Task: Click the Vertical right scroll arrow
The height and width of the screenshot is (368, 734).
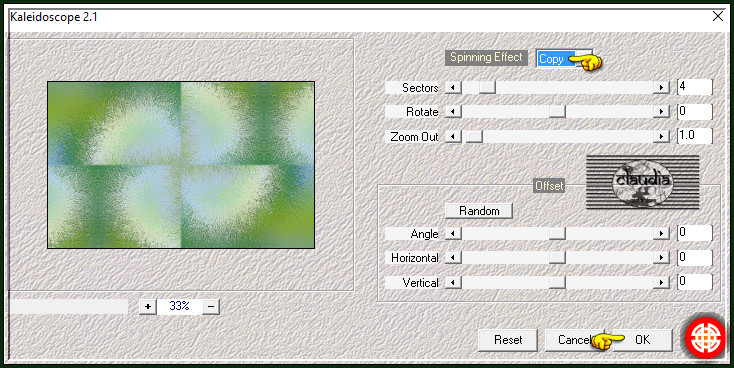Action: click(x=661, y=282)
